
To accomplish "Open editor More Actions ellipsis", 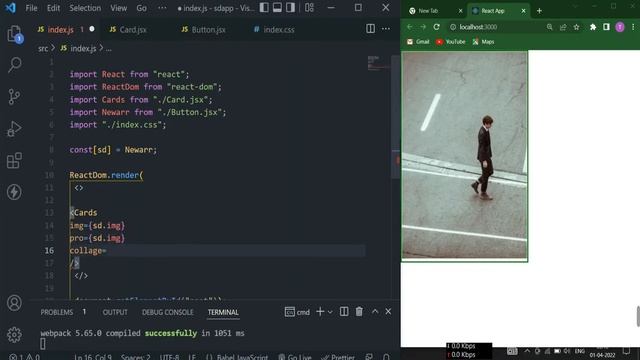I will [386, 29].
